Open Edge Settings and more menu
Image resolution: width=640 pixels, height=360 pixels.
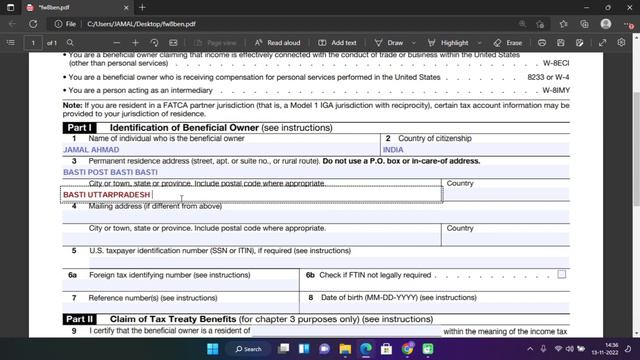(629, 24)
